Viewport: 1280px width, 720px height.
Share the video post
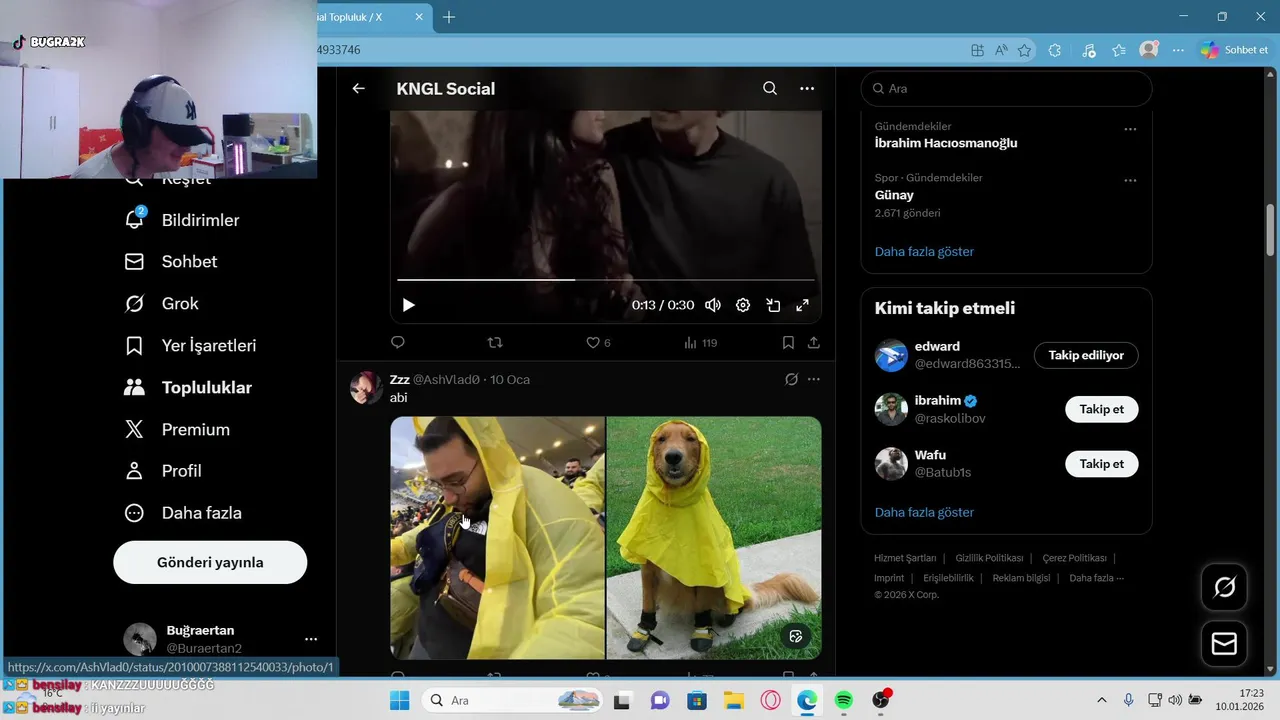click(x=814, y=342)
